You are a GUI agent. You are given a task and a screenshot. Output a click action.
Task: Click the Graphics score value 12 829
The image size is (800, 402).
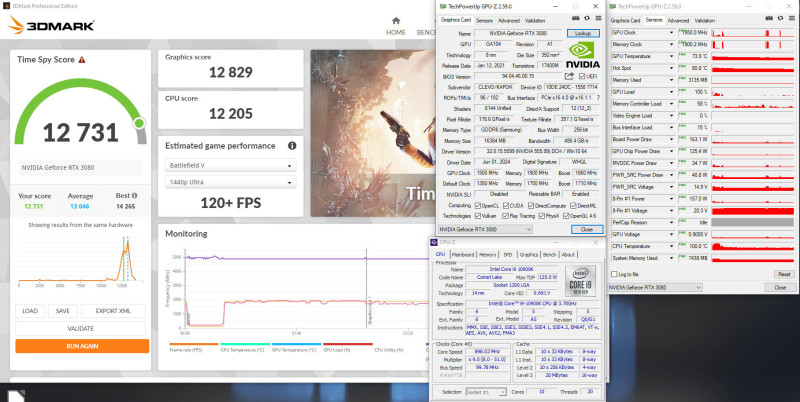[x=231, y=72]
